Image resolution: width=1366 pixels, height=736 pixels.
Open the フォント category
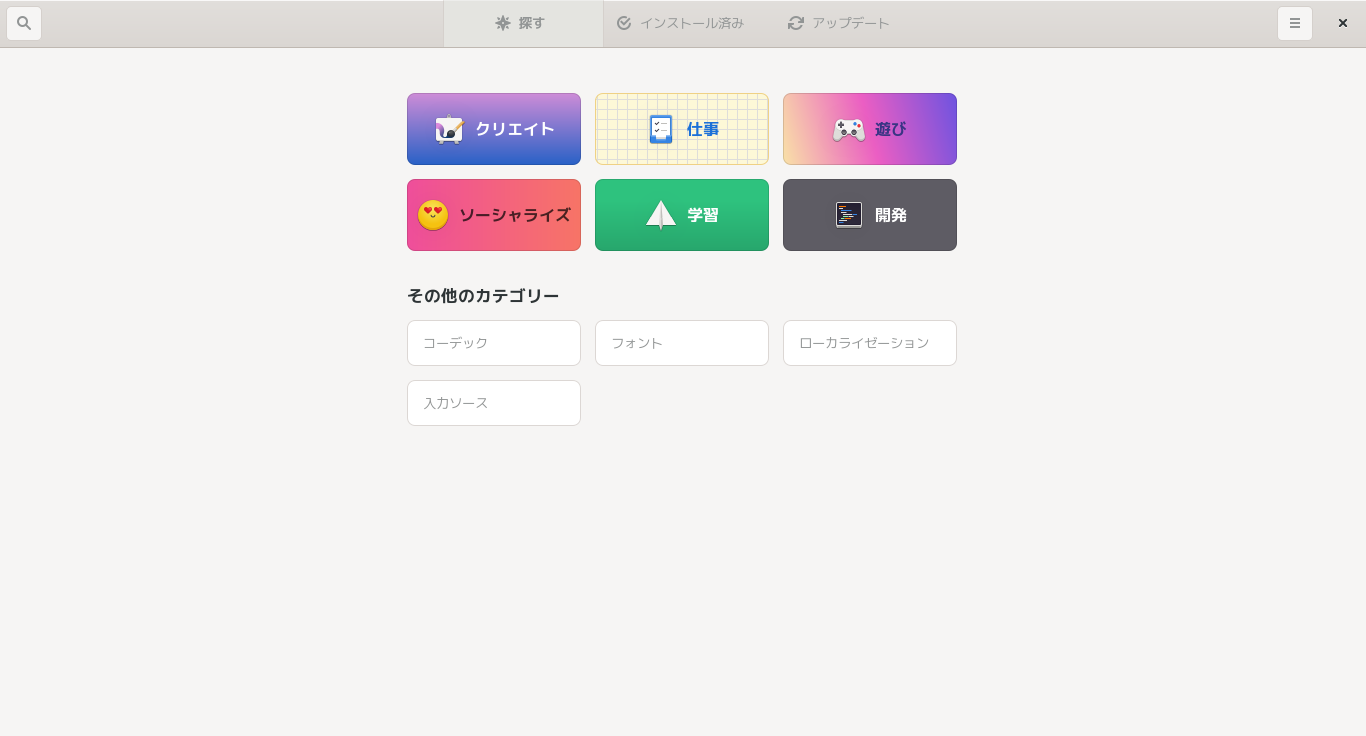(x=682, y=343)
